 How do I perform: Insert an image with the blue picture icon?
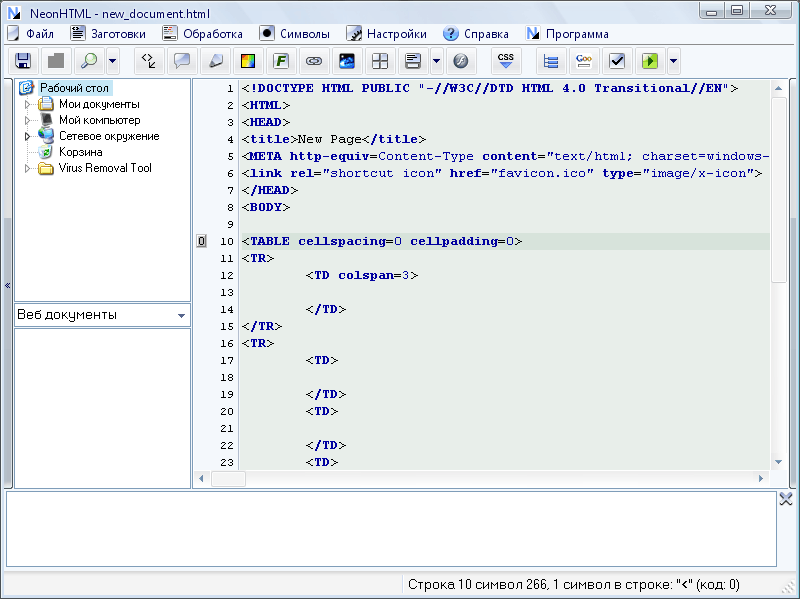pos(347,61)
